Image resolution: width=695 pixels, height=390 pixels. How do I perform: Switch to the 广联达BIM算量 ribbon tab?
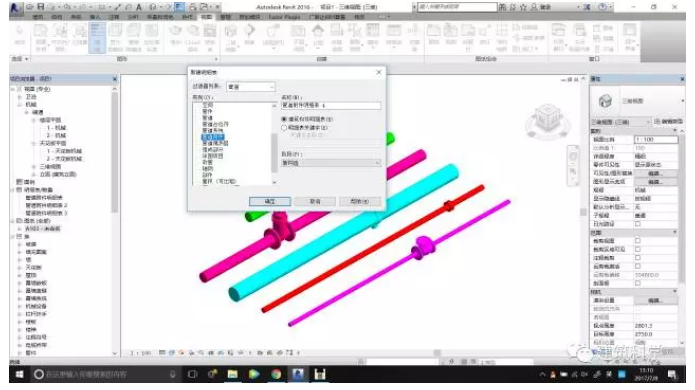pyautogui.click(x=327, y=17)
